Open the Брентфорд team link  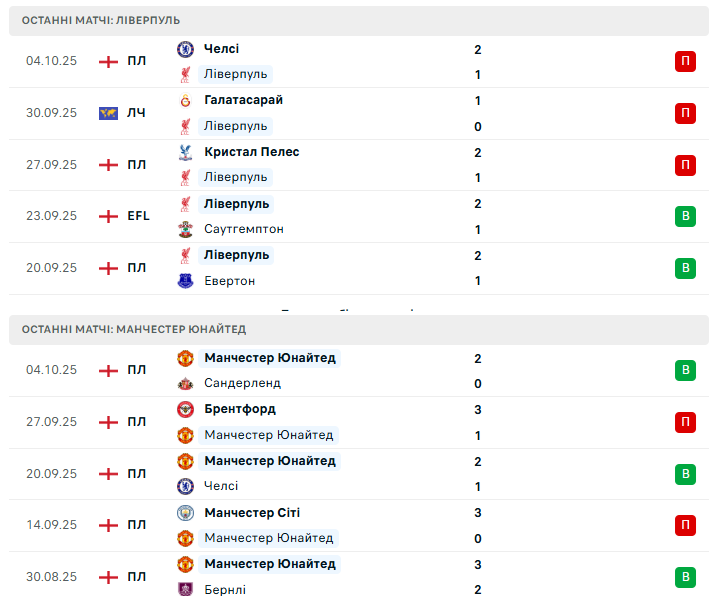(x=239, y=409)
